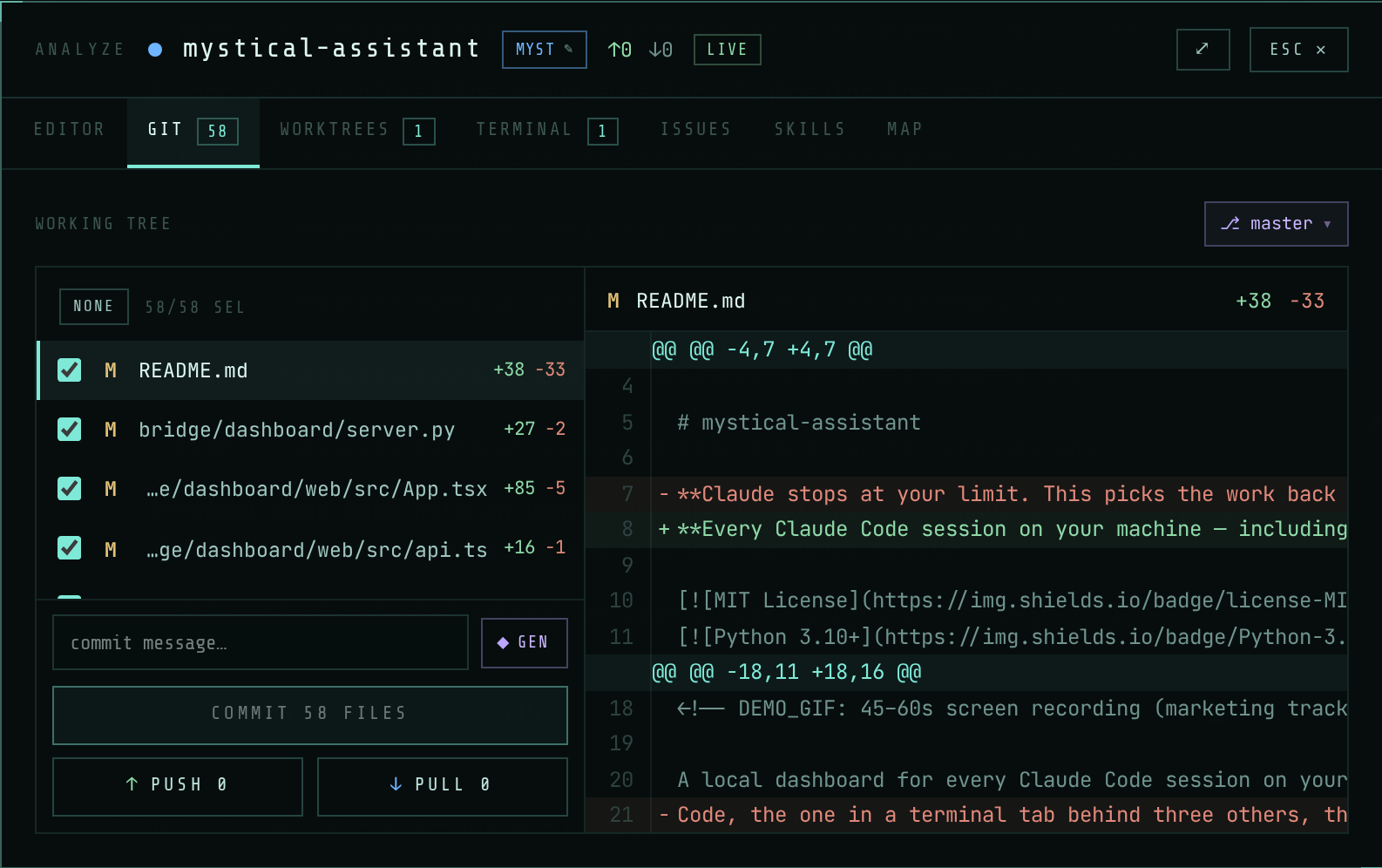Select …e/dashboard/web/src/App.tsx file row
This screenshot has height=868, width=1382.
pyautogui.click(x=310, y=489)
